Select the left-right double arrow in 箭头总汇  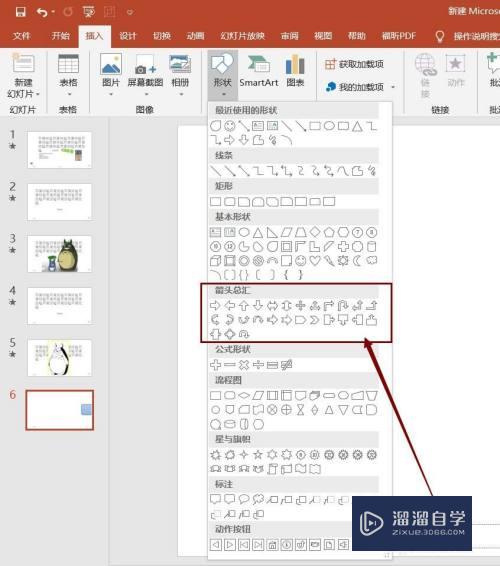[x=272, y=306]
